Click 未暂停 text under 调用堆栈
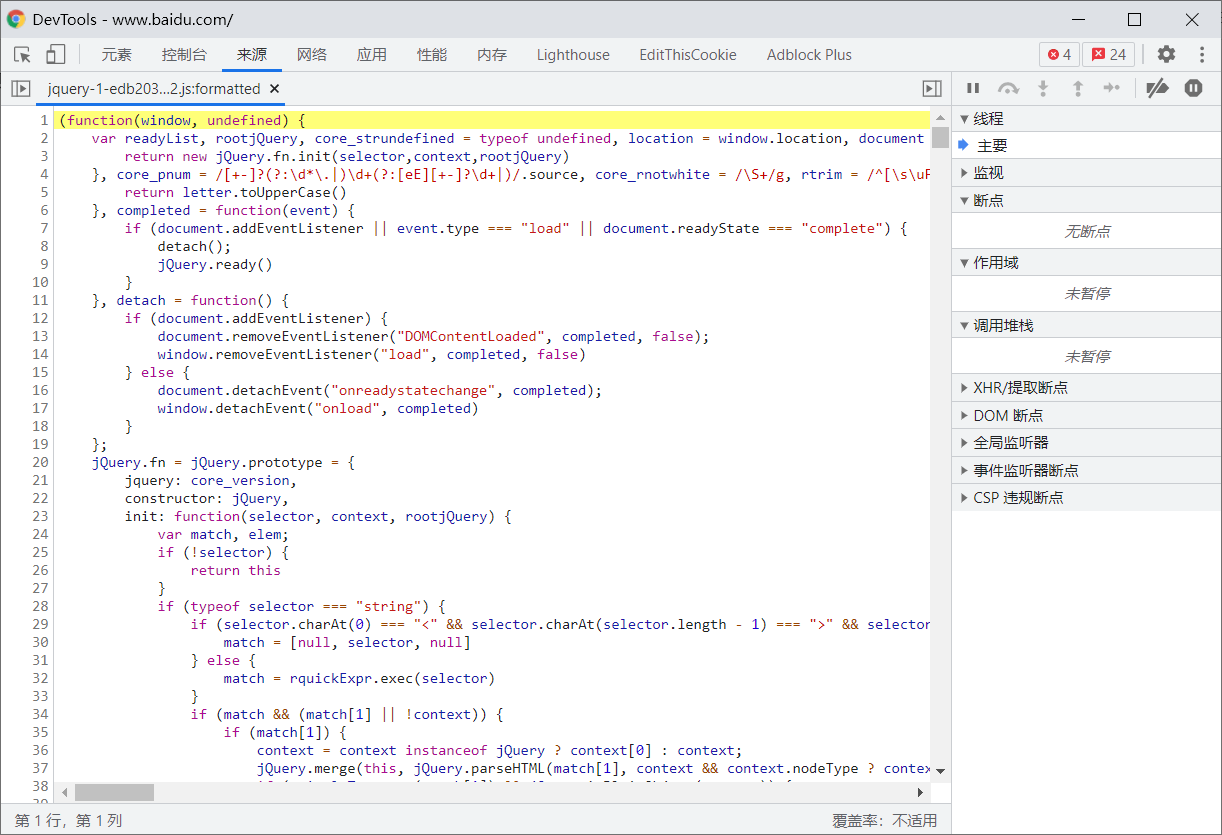The width and height of the screenshot is (1222, 835). [x=1087, y=356]
